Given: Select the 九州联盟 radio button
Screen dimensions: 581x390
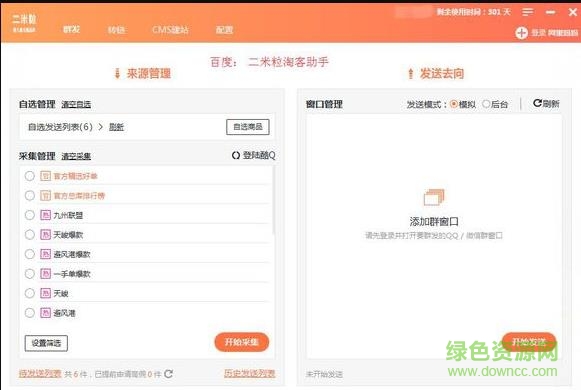Looking at the screenshot, I should pos(30,215).
